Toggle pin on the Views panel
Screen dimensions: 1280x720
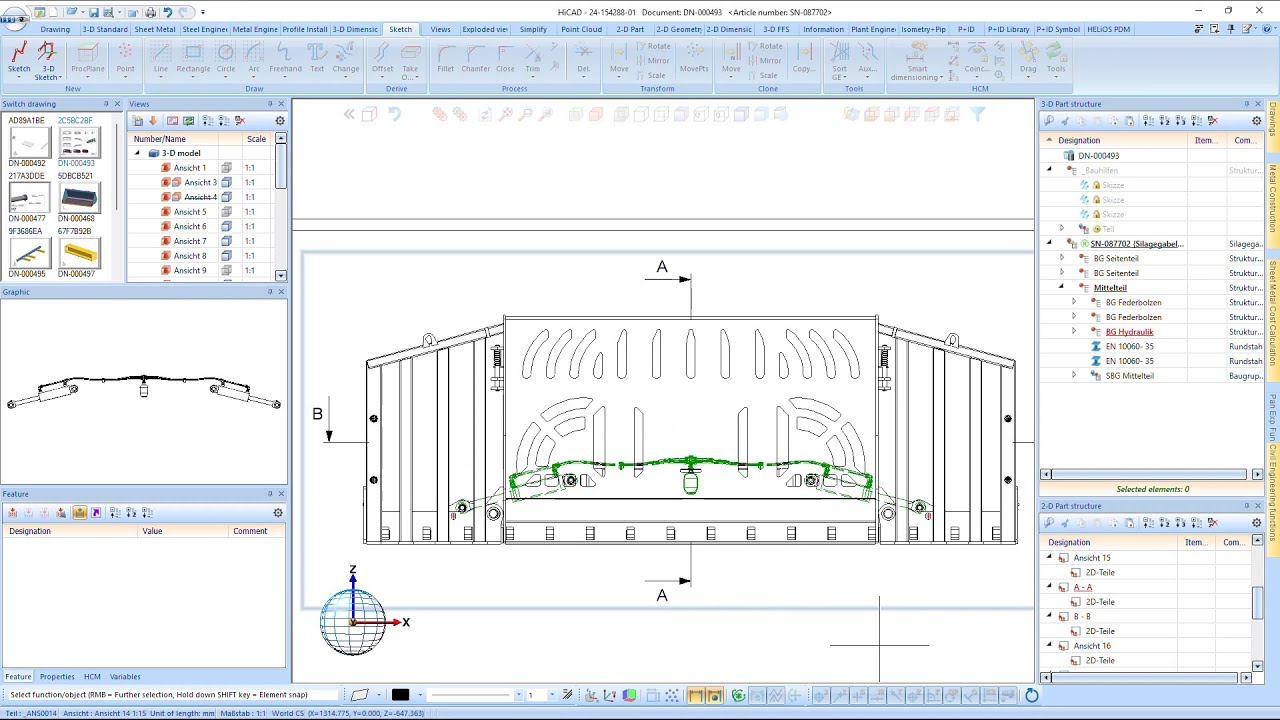point(270,104)
